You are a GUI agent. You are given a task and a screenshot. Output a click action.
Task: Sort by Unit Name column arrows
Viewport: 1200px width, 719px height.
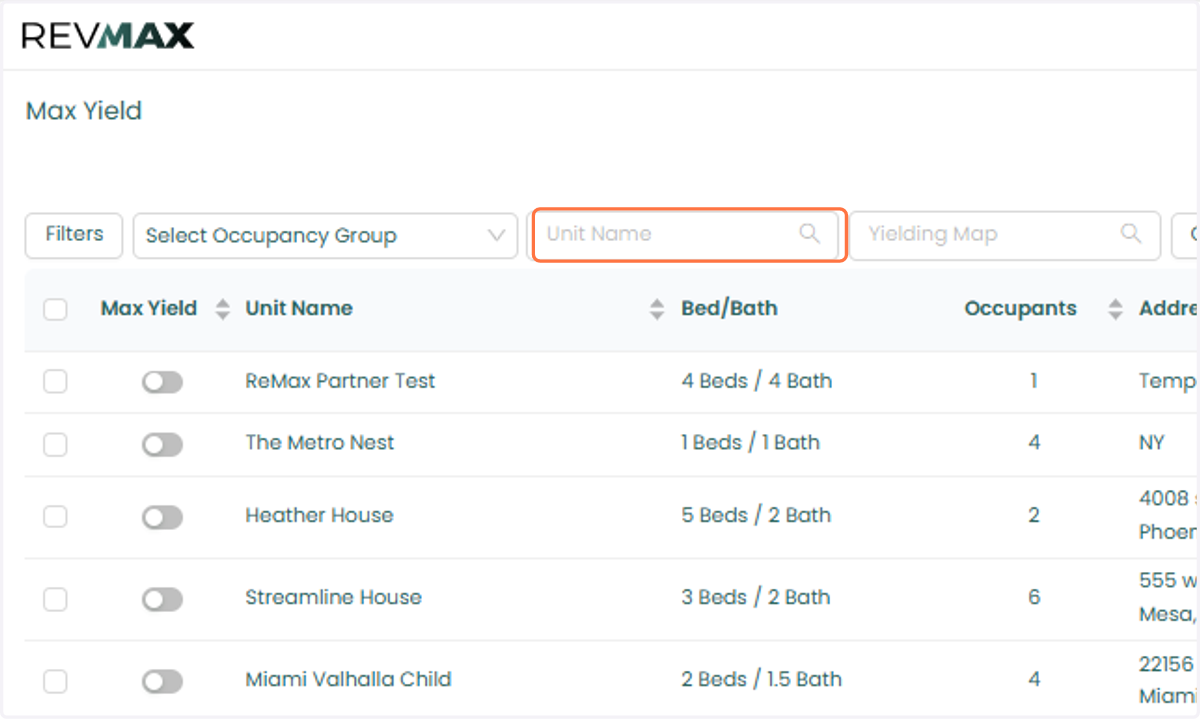click(x=656, y=309)
